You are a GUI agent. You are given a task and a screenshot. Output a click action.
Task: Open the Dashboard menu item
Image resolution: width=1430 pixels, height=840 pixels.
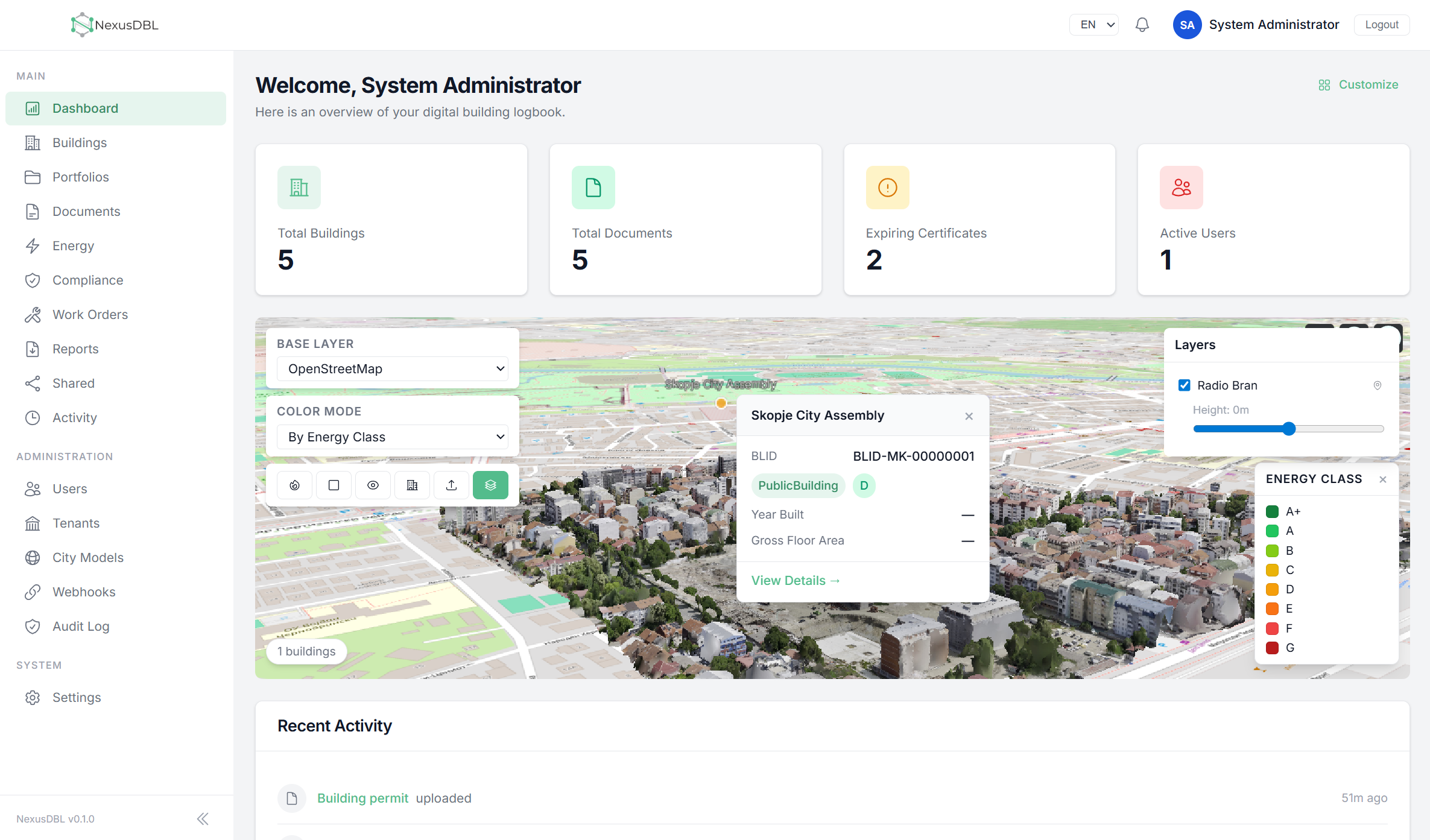116,109
